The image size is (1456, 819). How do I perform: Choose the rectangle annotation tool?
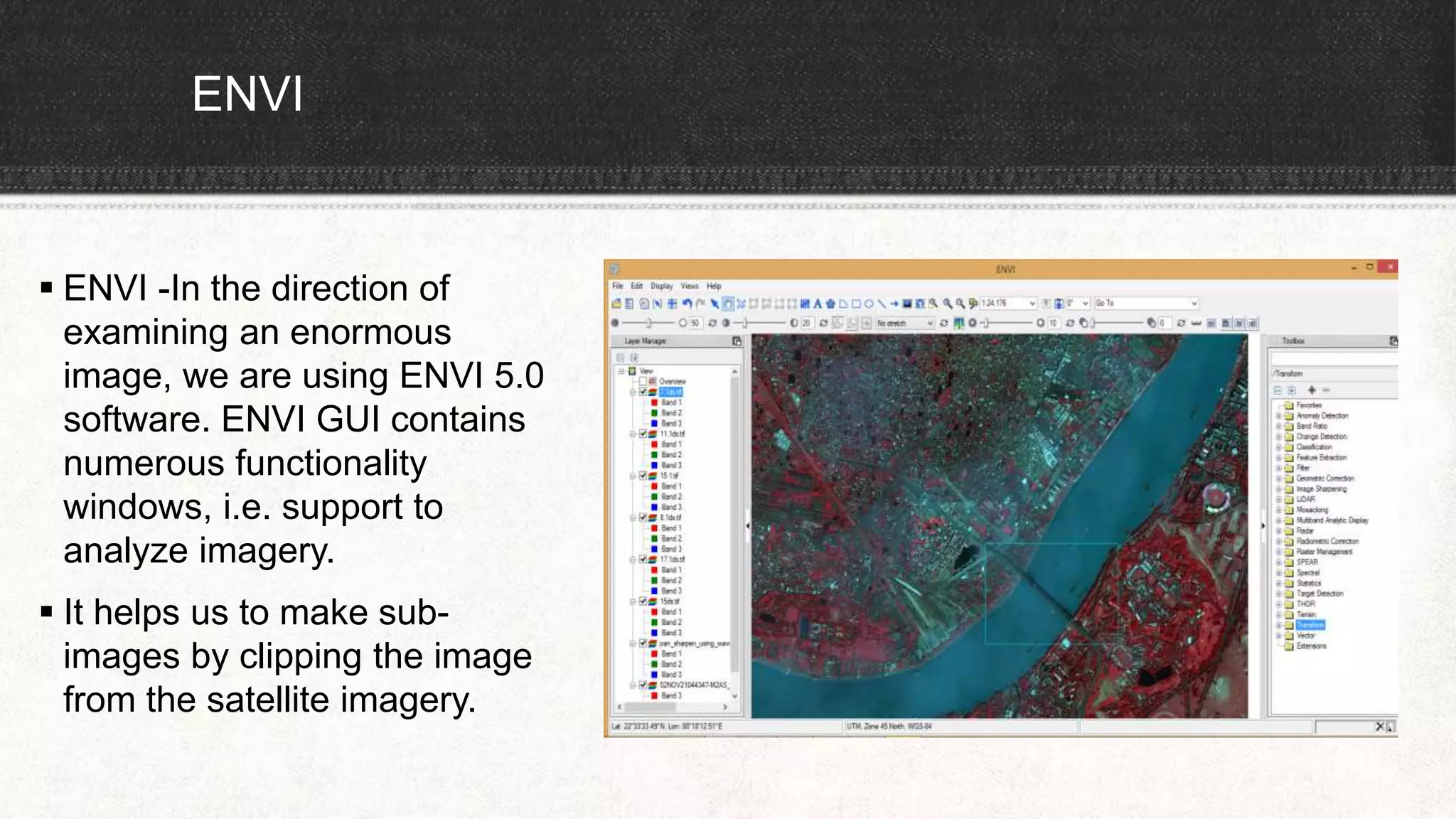pyautogui.click(x=856, y=304)
